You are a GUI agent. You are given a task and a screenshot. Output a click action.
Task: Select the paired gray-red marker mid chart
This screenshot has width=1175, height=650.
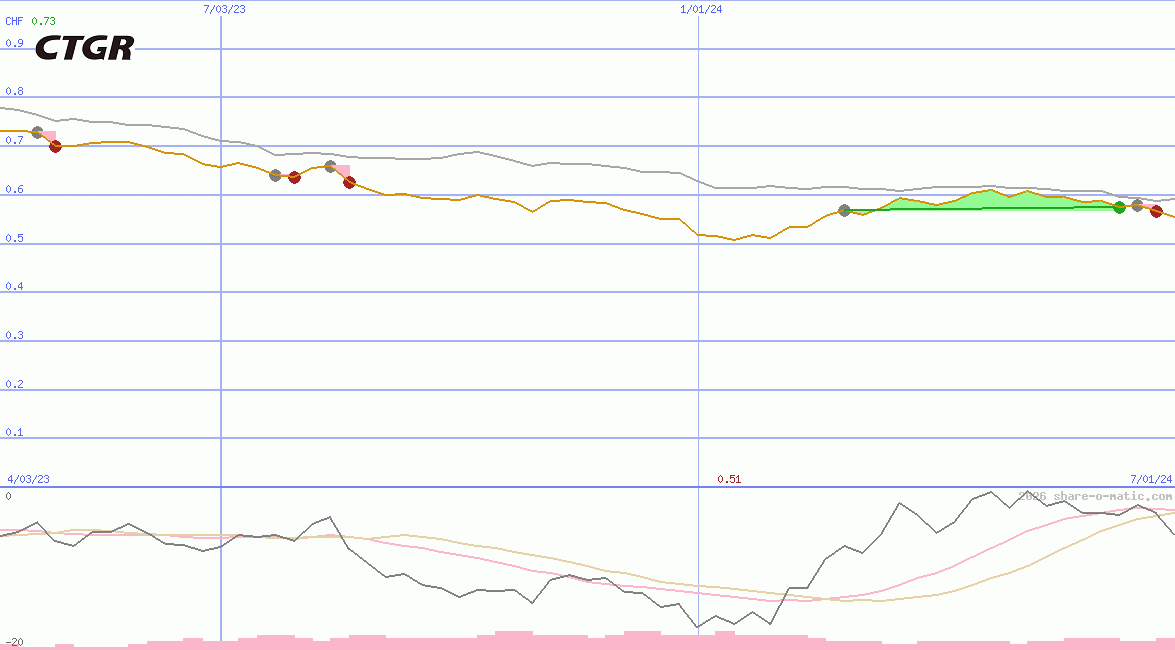tap(330, 169)
